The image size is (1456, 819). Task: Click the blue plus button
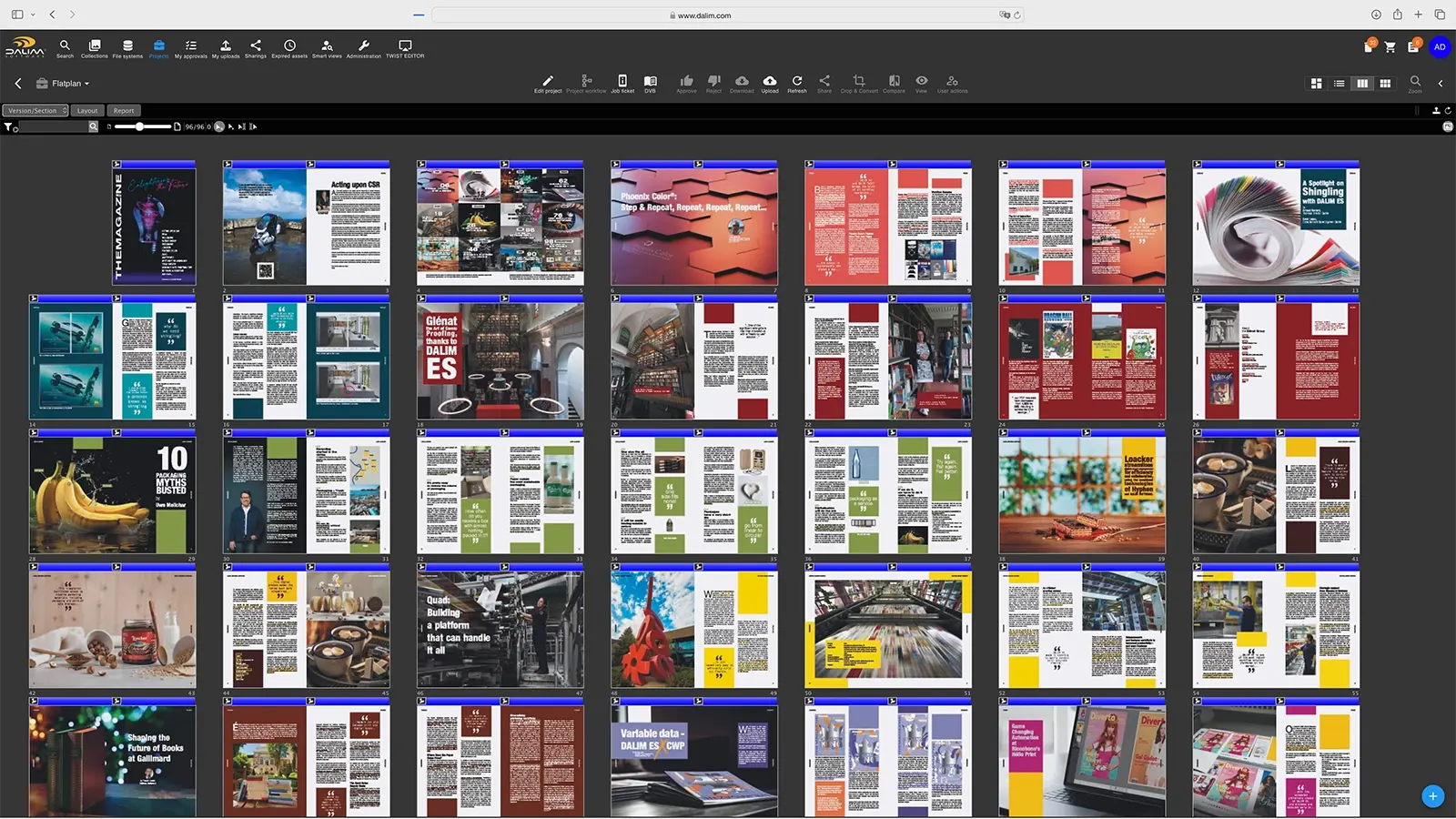1432,796
